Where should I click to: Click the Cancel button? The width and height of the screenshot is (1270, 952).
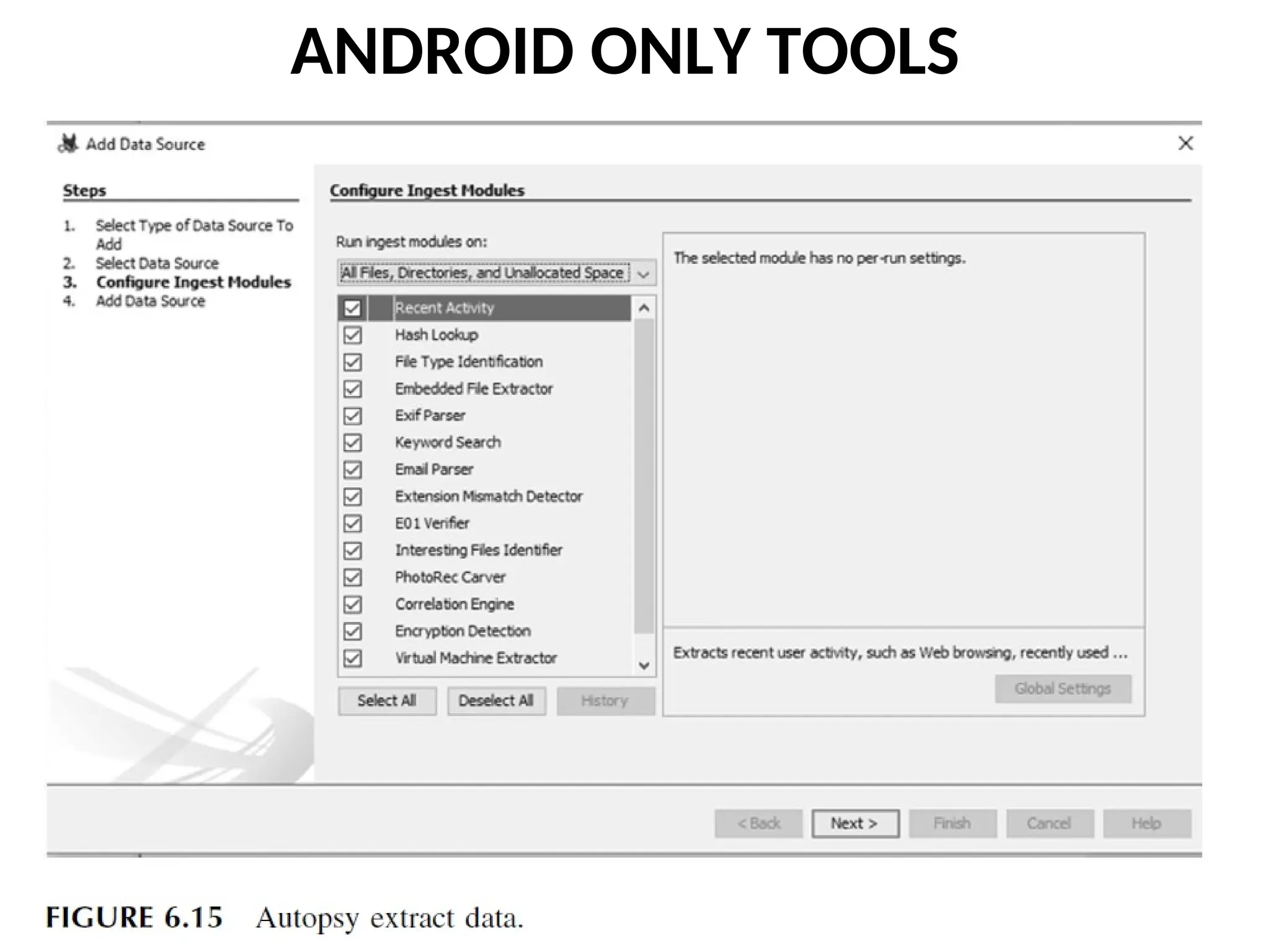coord(1049,824)
